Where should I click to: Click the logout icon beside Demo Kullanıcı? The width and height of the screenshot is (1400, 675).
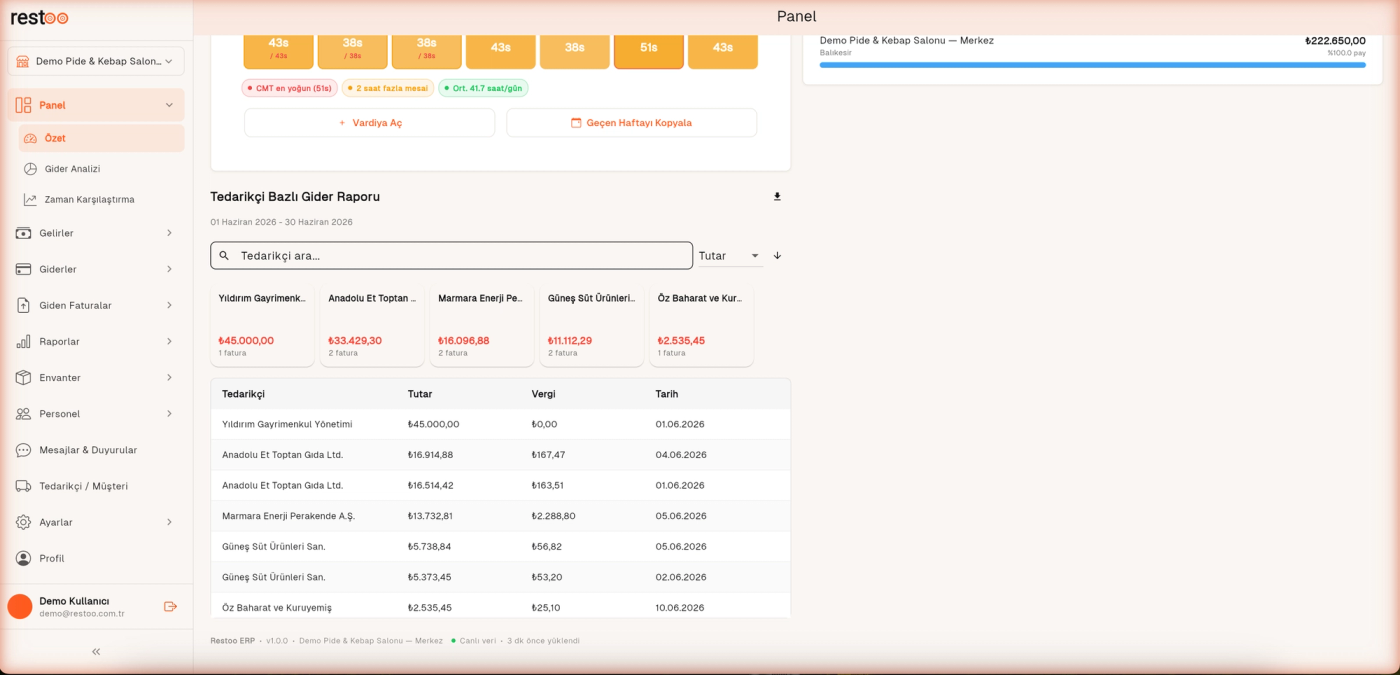click(x=170, y=606)
